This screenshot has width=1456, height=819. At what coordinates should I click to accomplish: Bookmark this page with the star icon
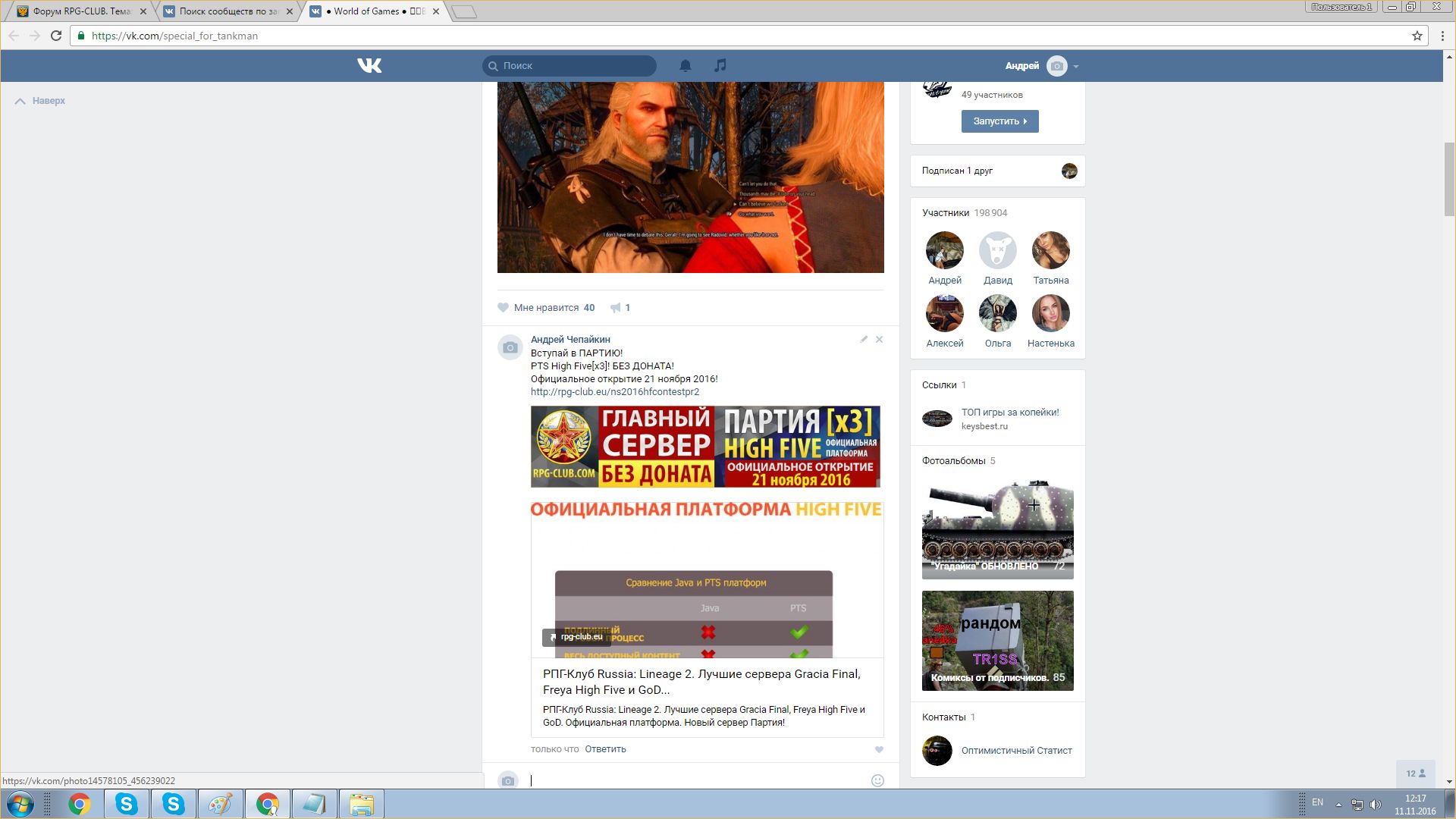pyautogui.click(x=1417, y=36)
